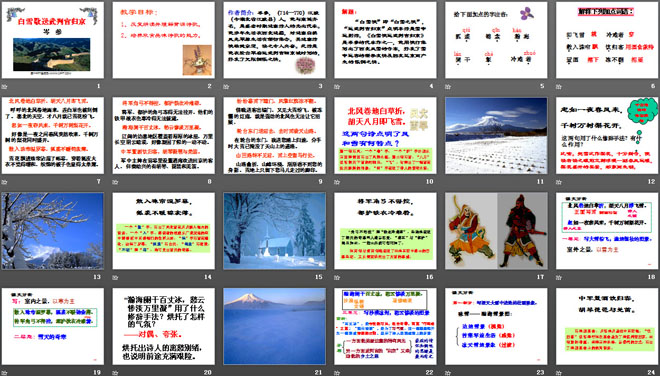Select slide 16 with 将军角弓 verse

tap(385, 231)
